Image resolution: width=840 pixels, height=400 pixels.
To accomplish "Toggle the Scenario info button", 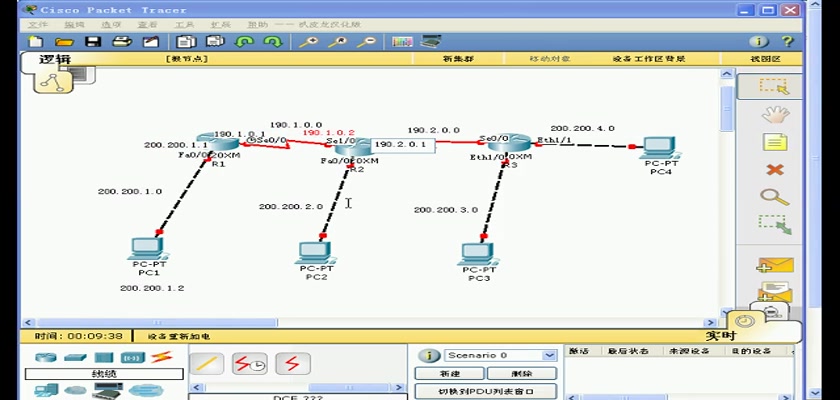I will tap(428, 355).
